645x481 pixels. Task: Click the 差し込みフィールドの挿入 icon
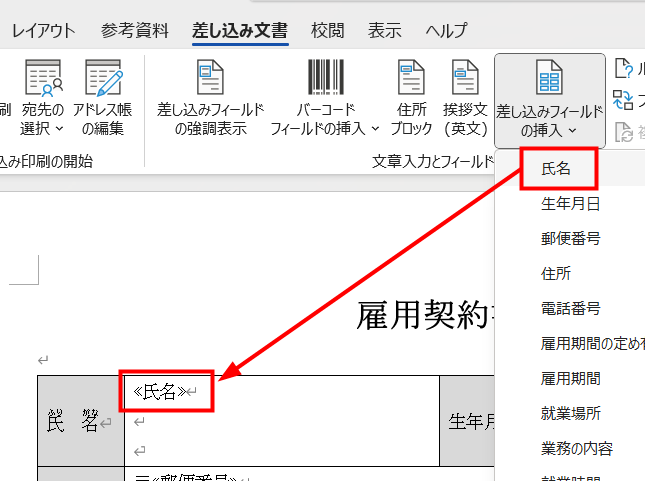tap(549, 78)
